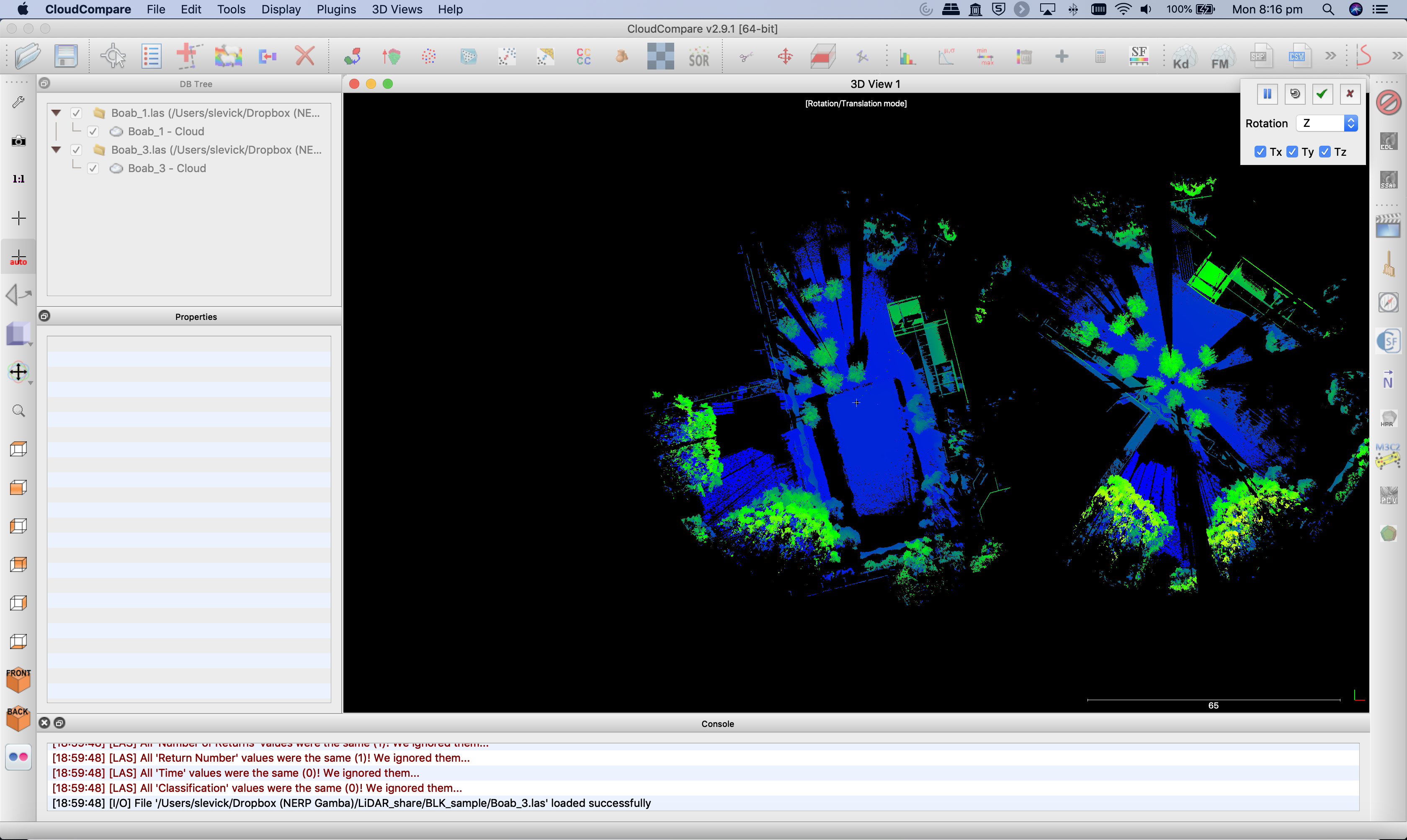1407x840 pixels.
Task: Open the Edit menu
Action: [191, 9]
